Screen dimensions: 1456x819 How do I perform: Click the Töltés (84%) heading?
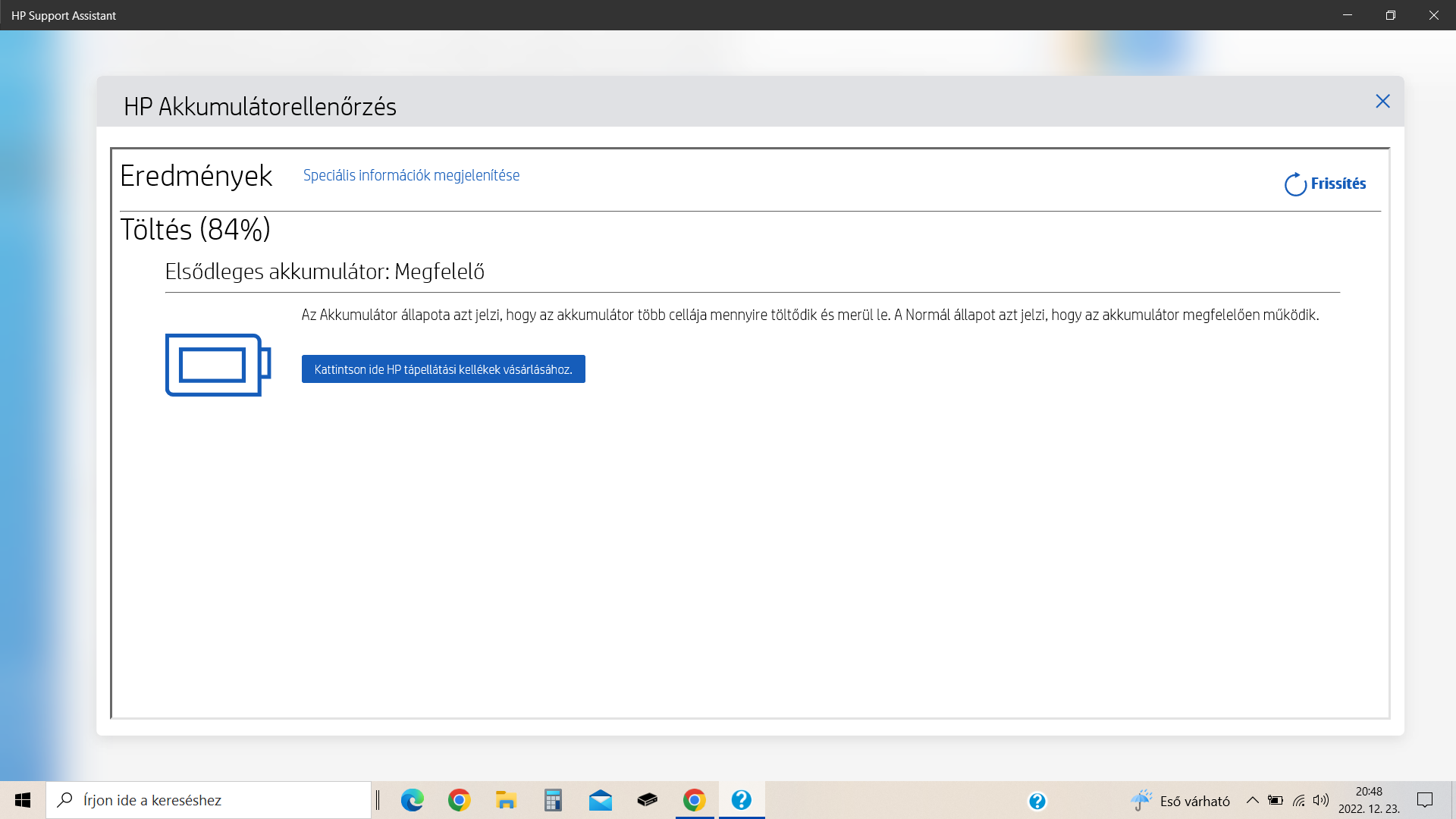click(196, 230)
